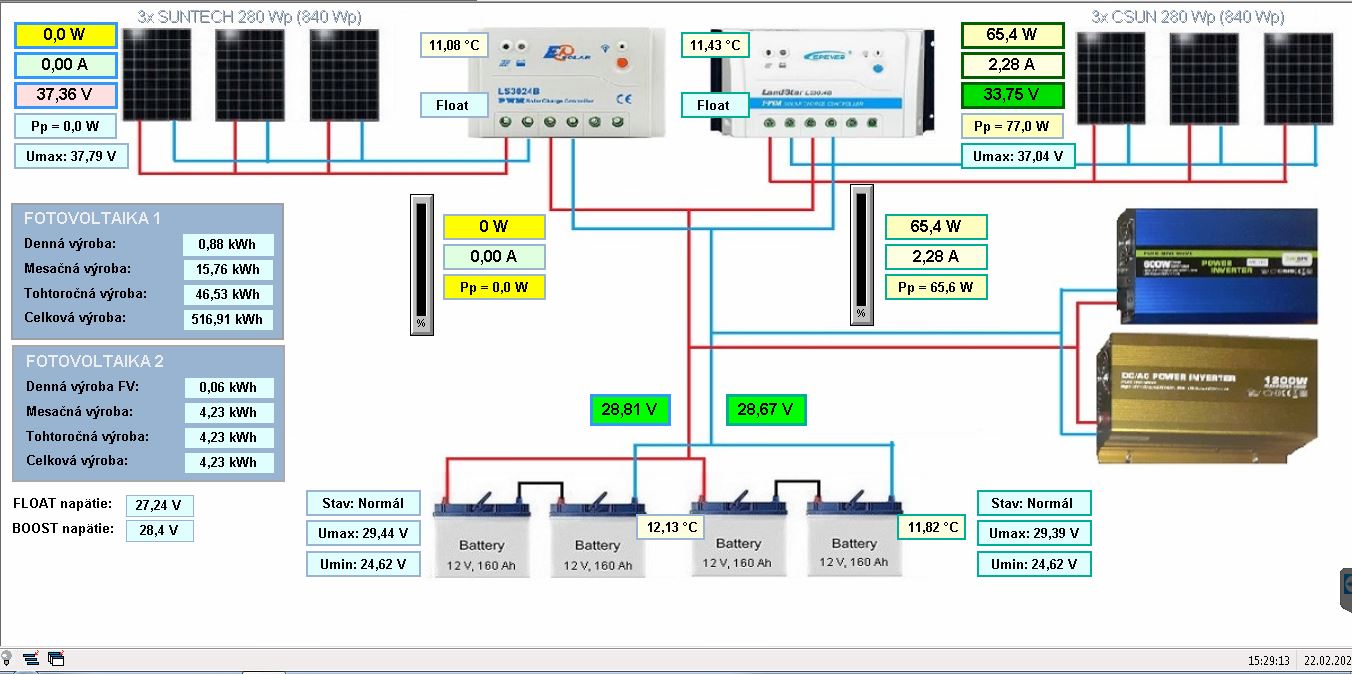Click the 11,08 °C temperature readout
1352x674 pixels.
(454, 46)
